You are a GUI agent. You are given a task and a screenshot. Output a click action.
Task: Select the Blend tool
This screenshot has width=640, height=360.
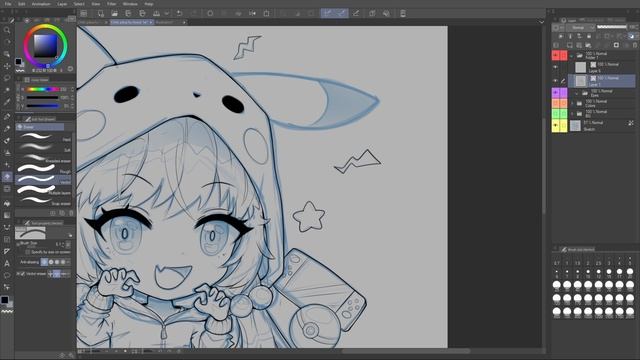(7, 189)
